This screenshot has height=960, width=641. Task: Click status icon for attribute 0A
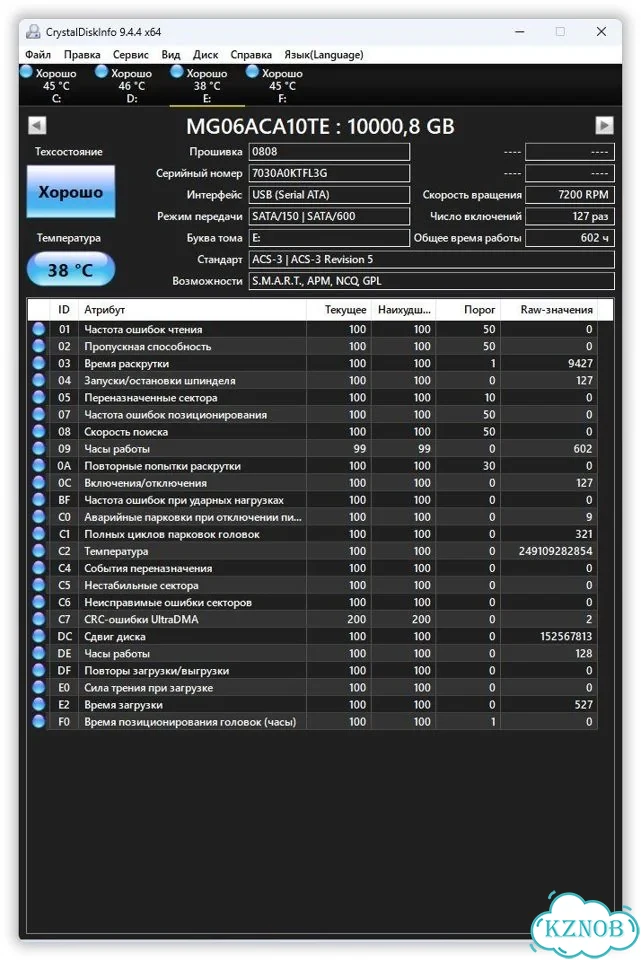39,466
